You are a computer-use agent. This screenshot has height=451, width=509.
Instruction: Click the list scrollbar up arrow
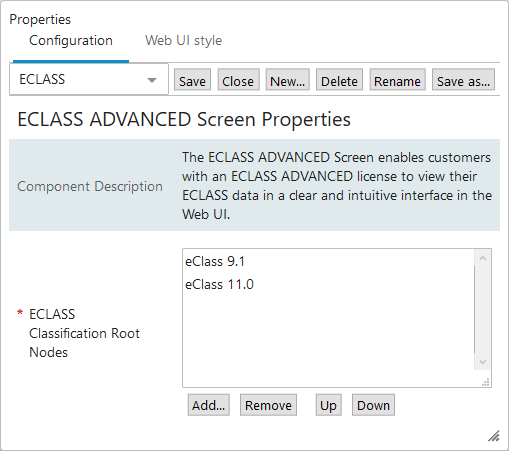(483, 258)
